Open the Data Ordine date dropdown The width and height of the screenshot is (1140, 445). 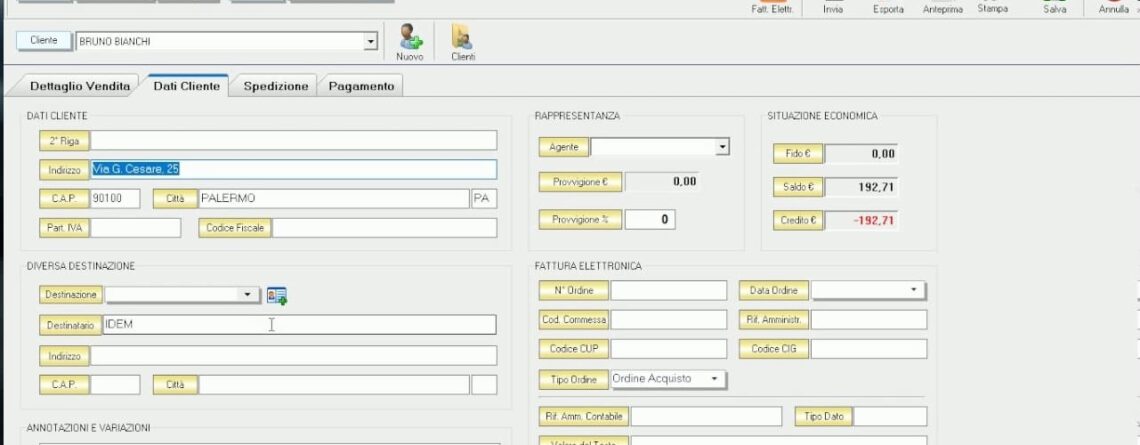[913, 289]
